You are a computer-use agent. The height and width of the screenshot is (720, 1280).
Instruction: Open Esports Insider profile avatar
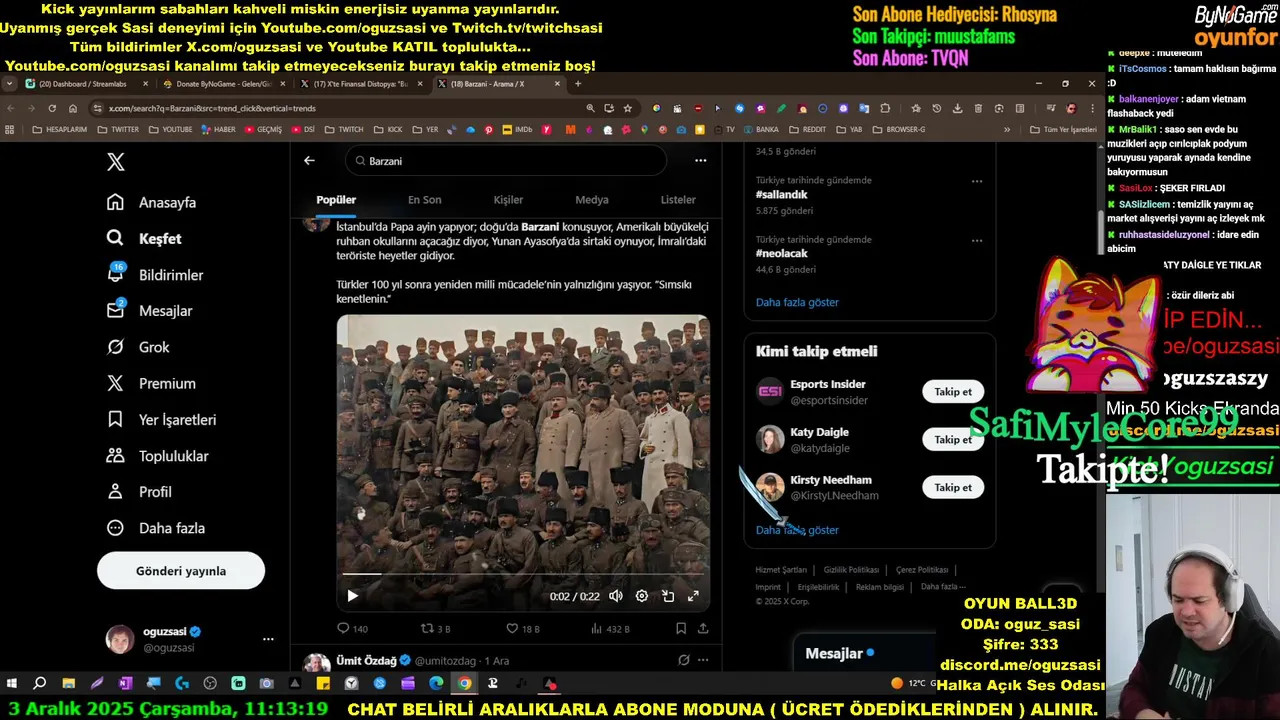(x=770, y=392)
